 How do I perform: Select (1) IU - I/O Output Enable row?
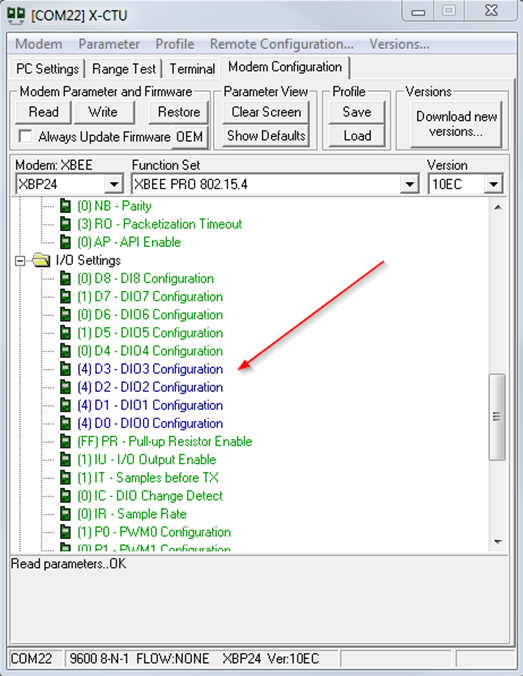tap(147, 460)
